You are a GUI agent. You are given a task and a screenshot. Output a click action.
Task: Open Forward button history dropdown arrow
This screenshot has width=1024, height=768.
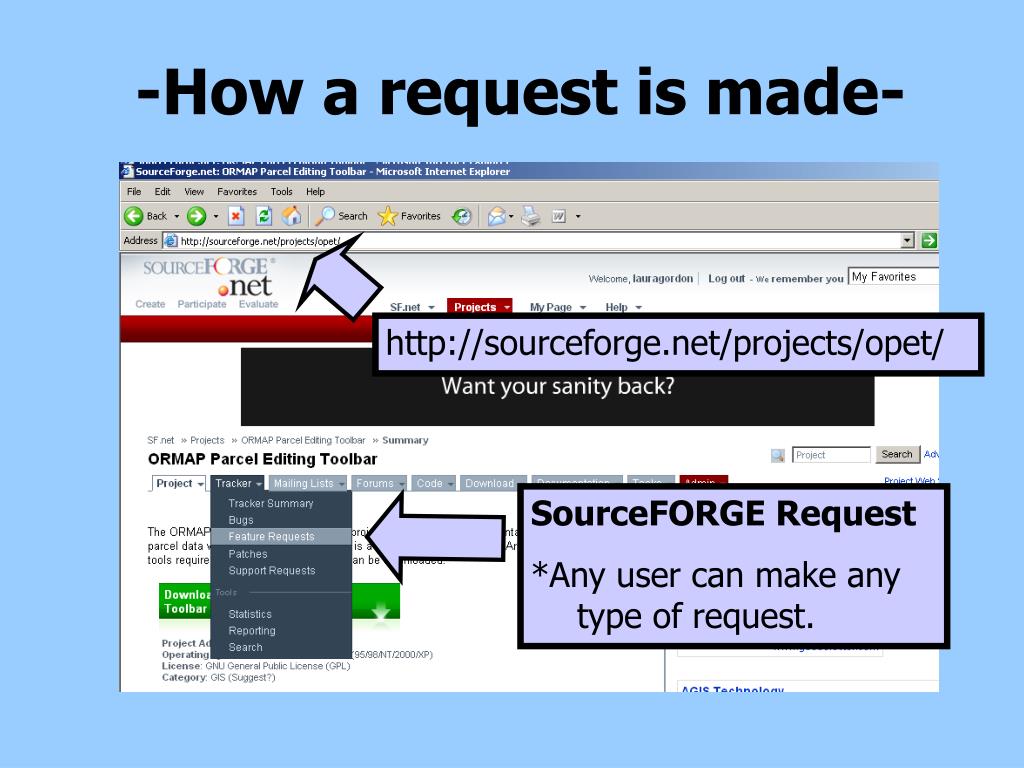tap(216, 216)
